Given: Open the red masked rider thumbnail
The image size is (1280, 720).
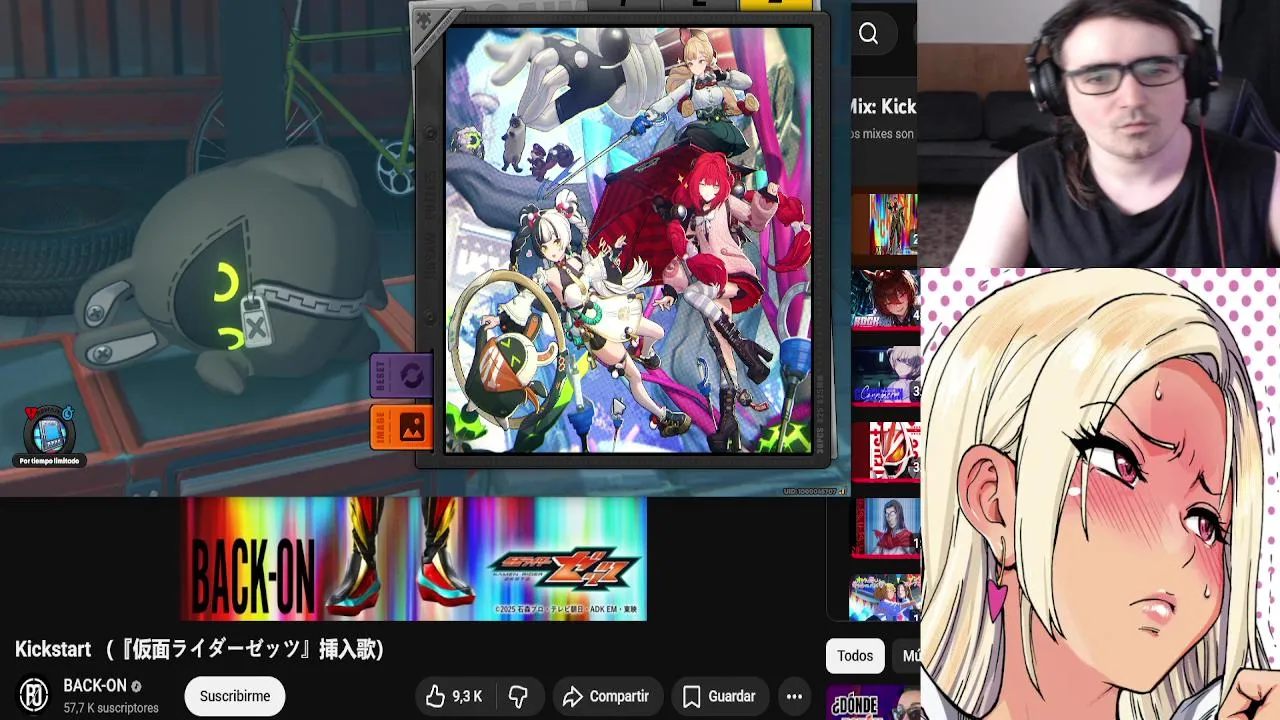Looking at the screenshot, I should tap(885, 451).
